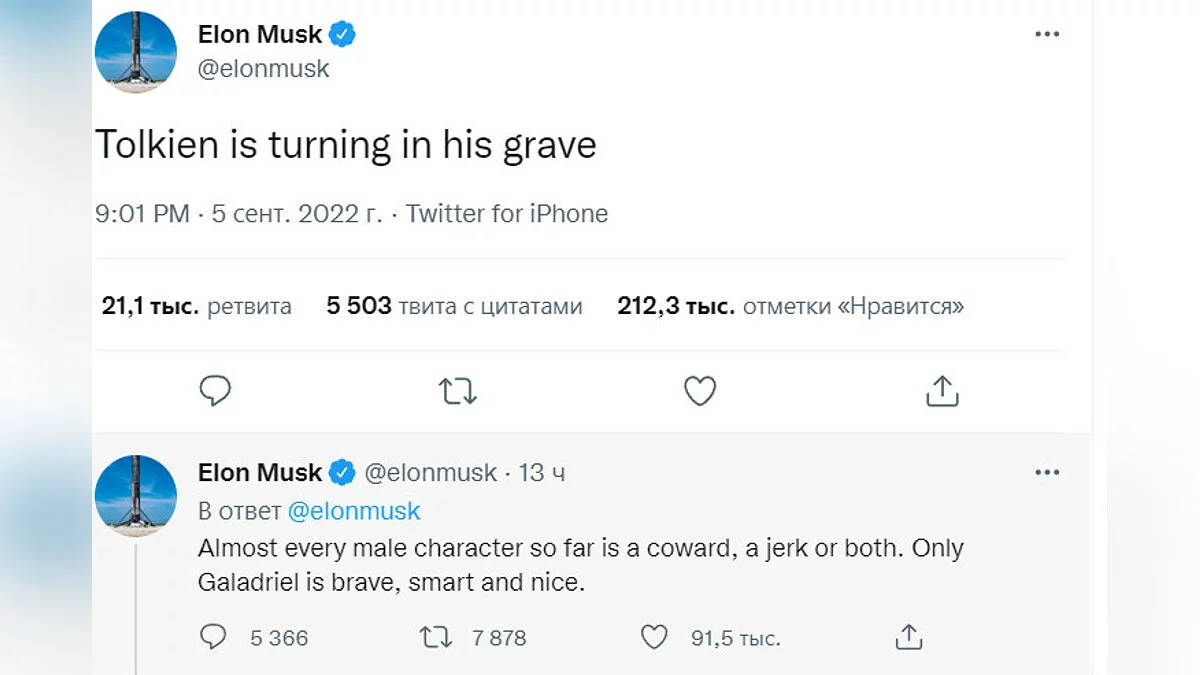
Task: Click the @elonmusk link after В ответ
Action: [354, 511]
